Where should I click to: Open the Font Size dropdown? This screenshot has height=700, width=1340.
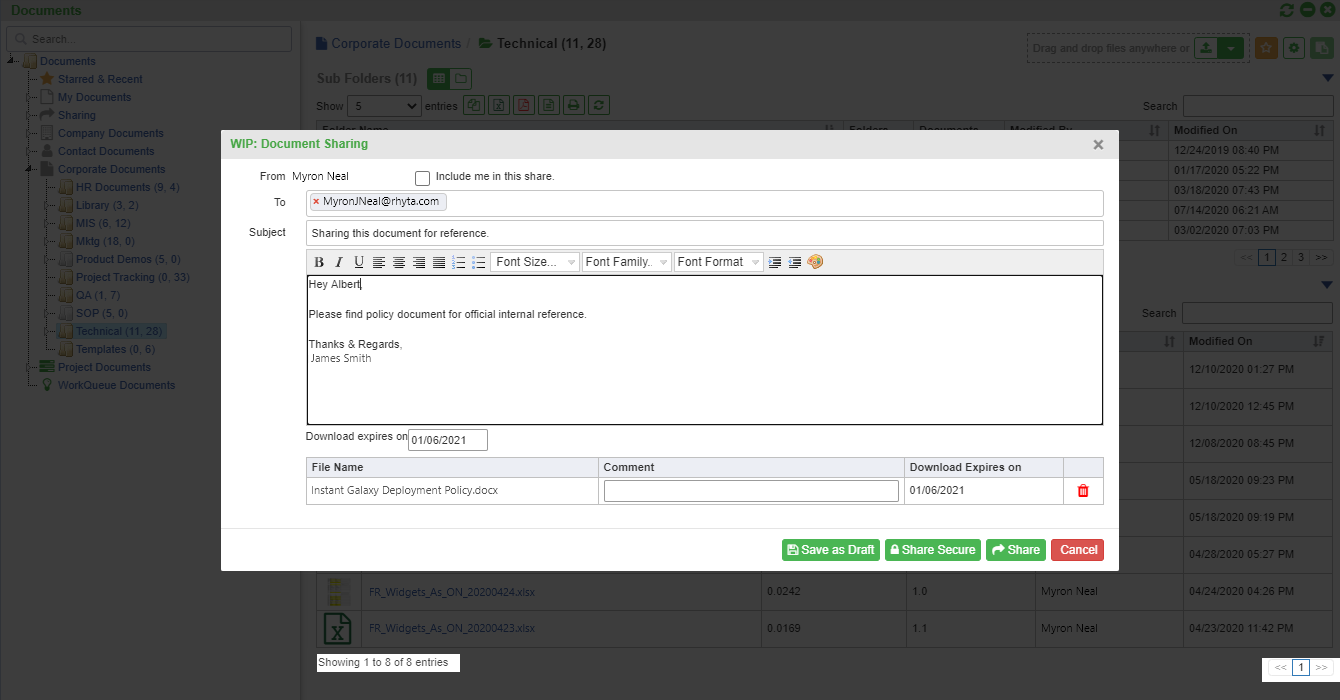click(x=535, y=262)
